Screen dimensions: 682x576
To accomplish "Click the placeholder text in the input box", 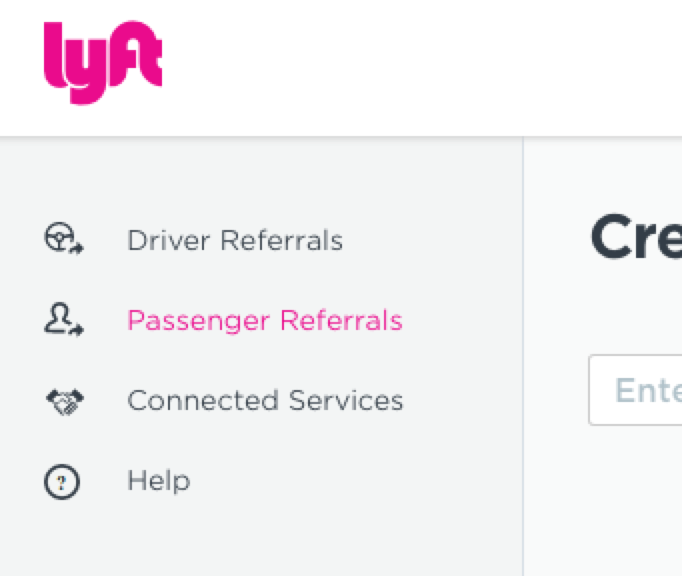I will click(x=648, y=390).
